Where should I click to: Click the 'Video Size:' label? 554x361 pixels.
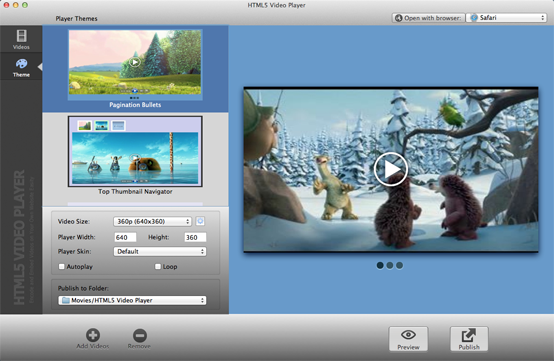(73, 221)
